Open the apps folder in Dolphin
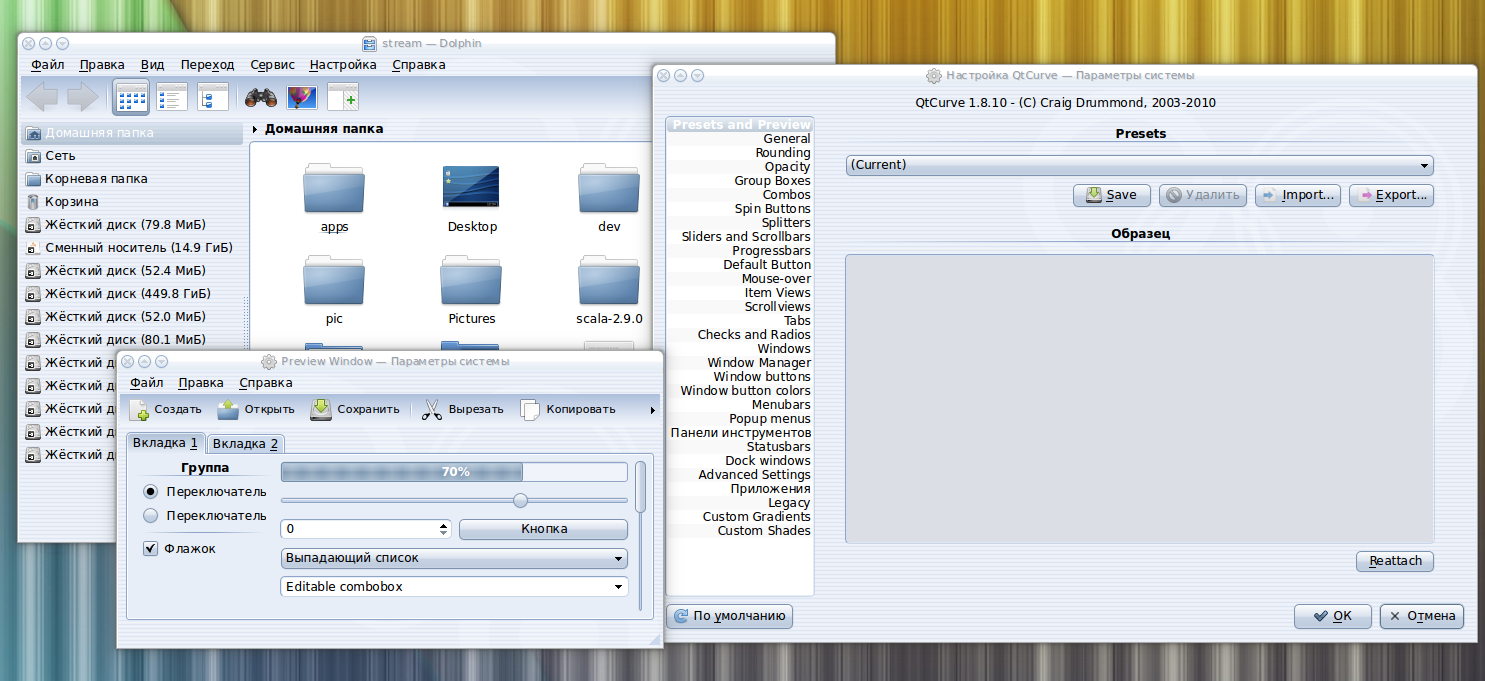Viewport: 1485px width, 681px height. click(334, 198)
